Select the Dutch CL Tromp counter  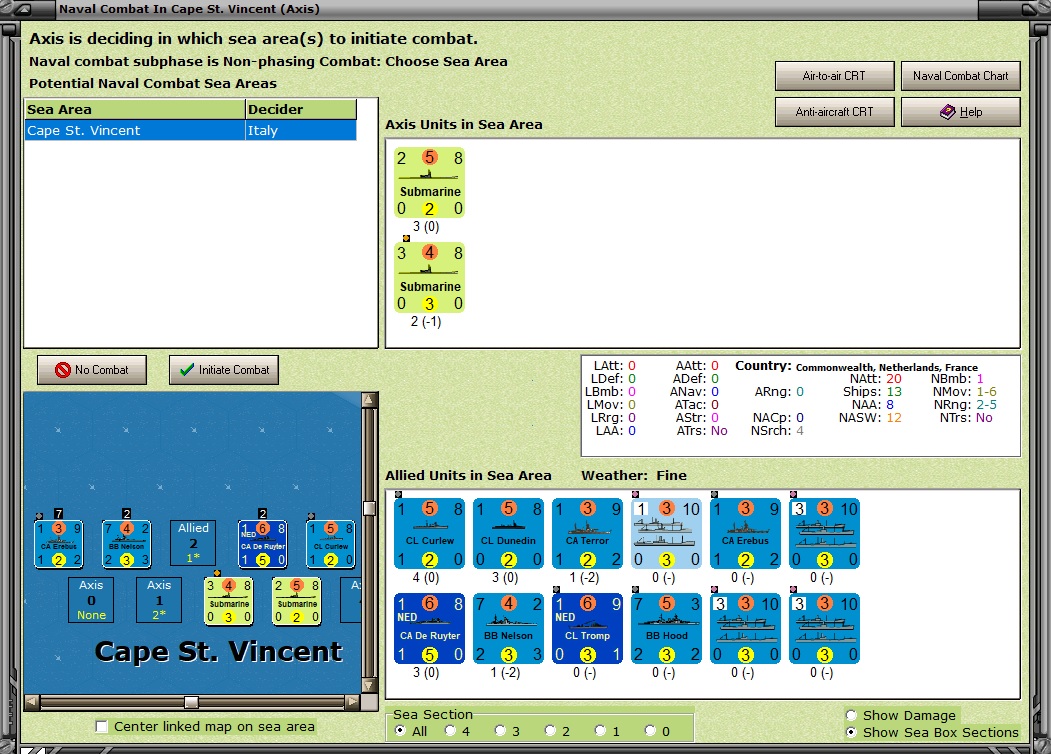[x=587, y=628]
